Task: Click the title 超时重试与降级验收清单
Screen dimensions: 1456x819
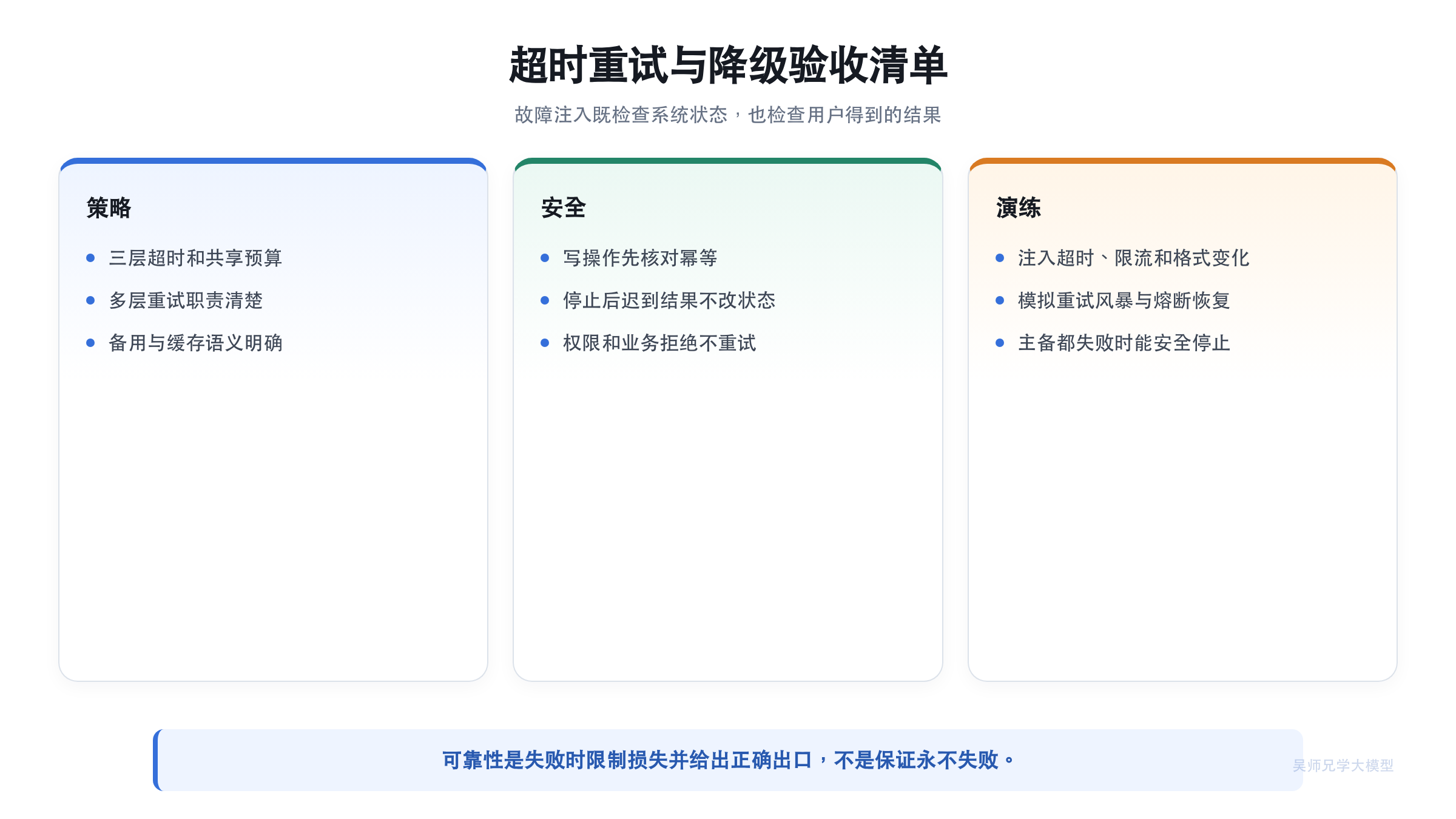Action: [728, 65]
